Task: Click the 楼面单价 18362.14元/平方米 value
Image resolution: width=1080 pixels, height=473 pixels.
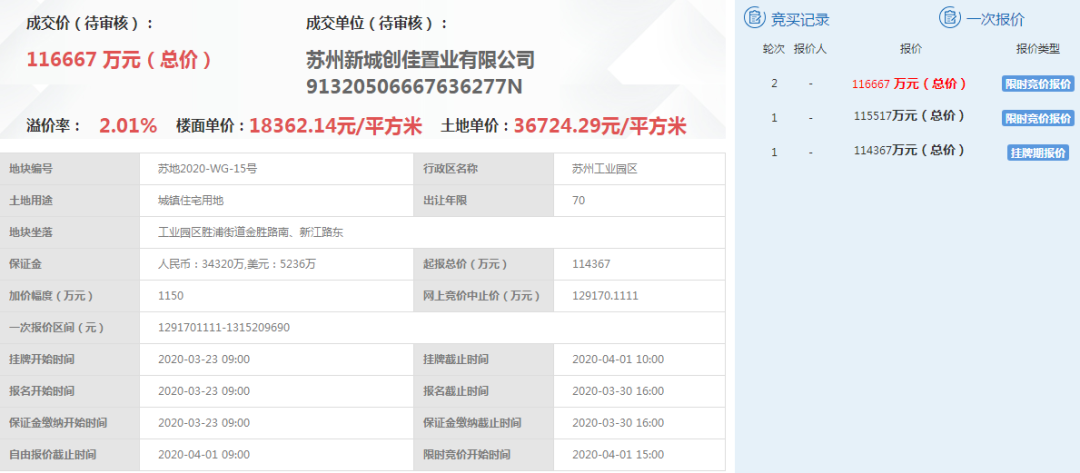Action: [335, 126]
